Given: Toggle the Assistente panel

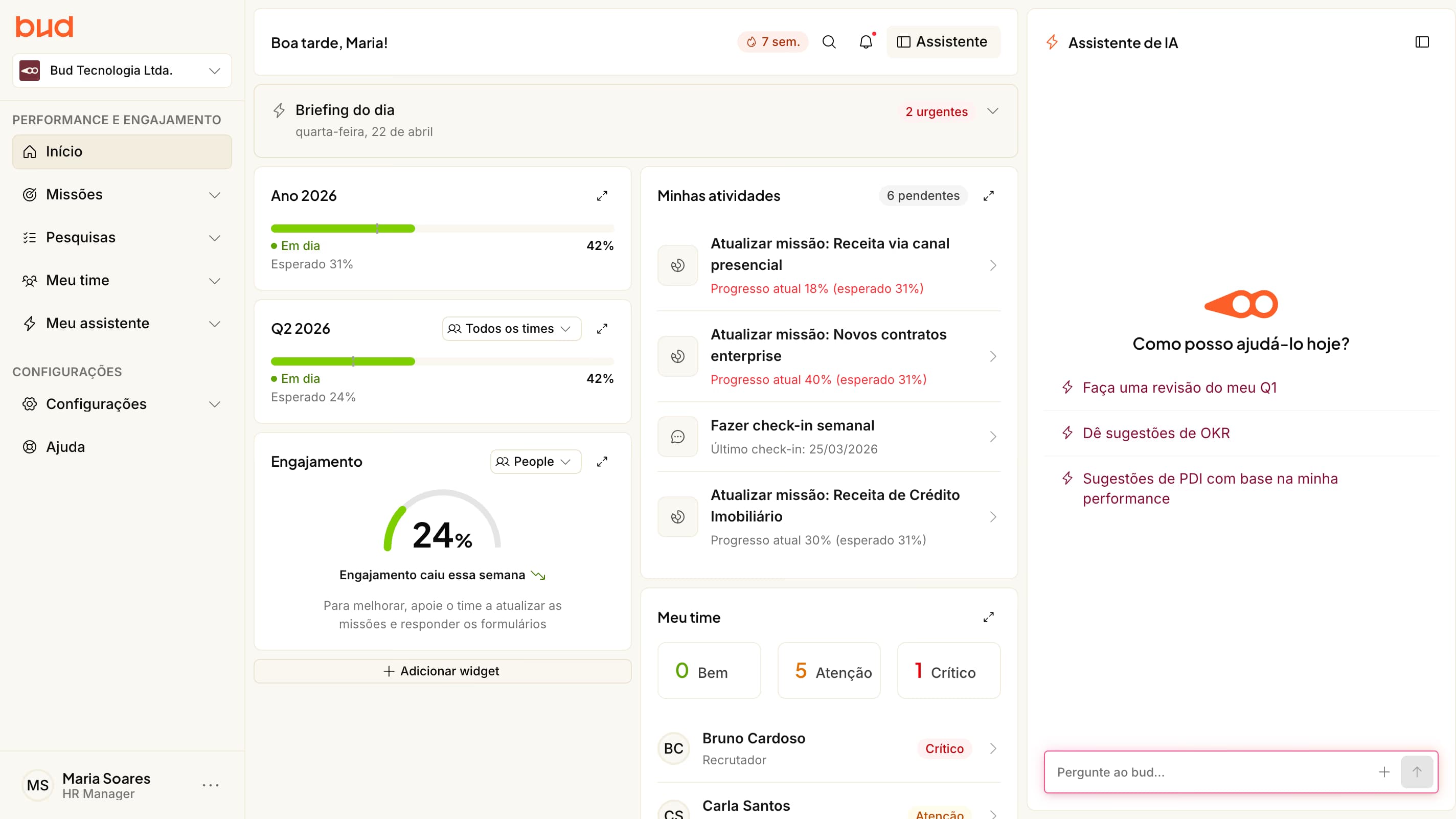Looking at the screenshot, I should pos(943,41).
